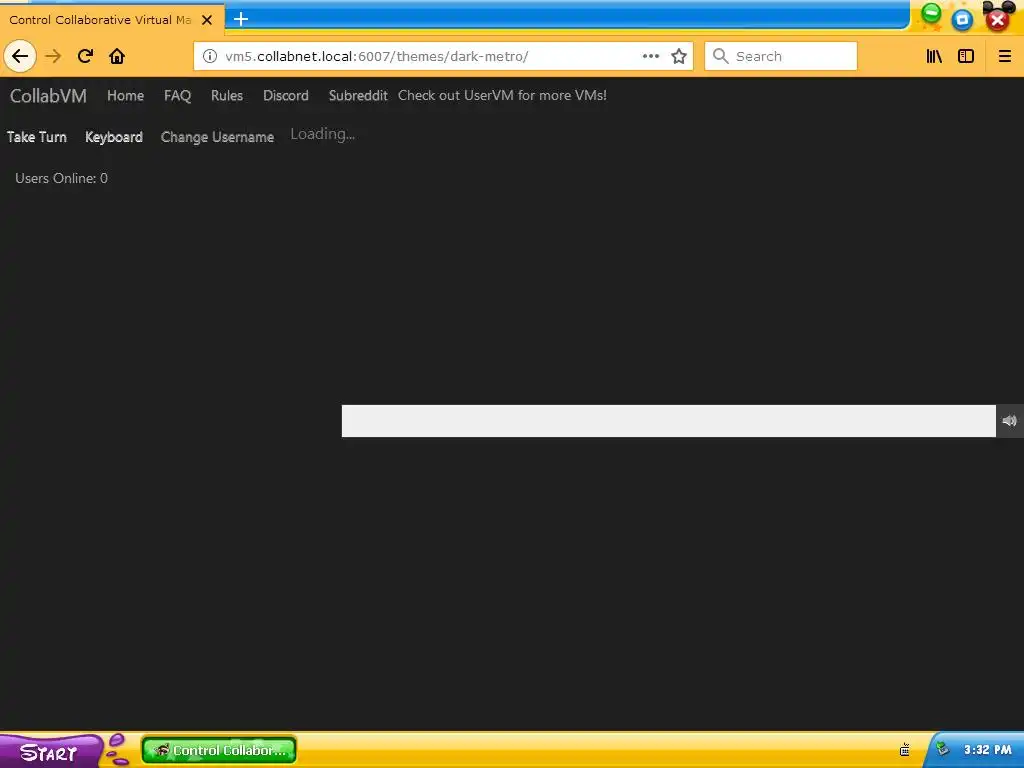Go back with the browser back arrow

(20, 56)
